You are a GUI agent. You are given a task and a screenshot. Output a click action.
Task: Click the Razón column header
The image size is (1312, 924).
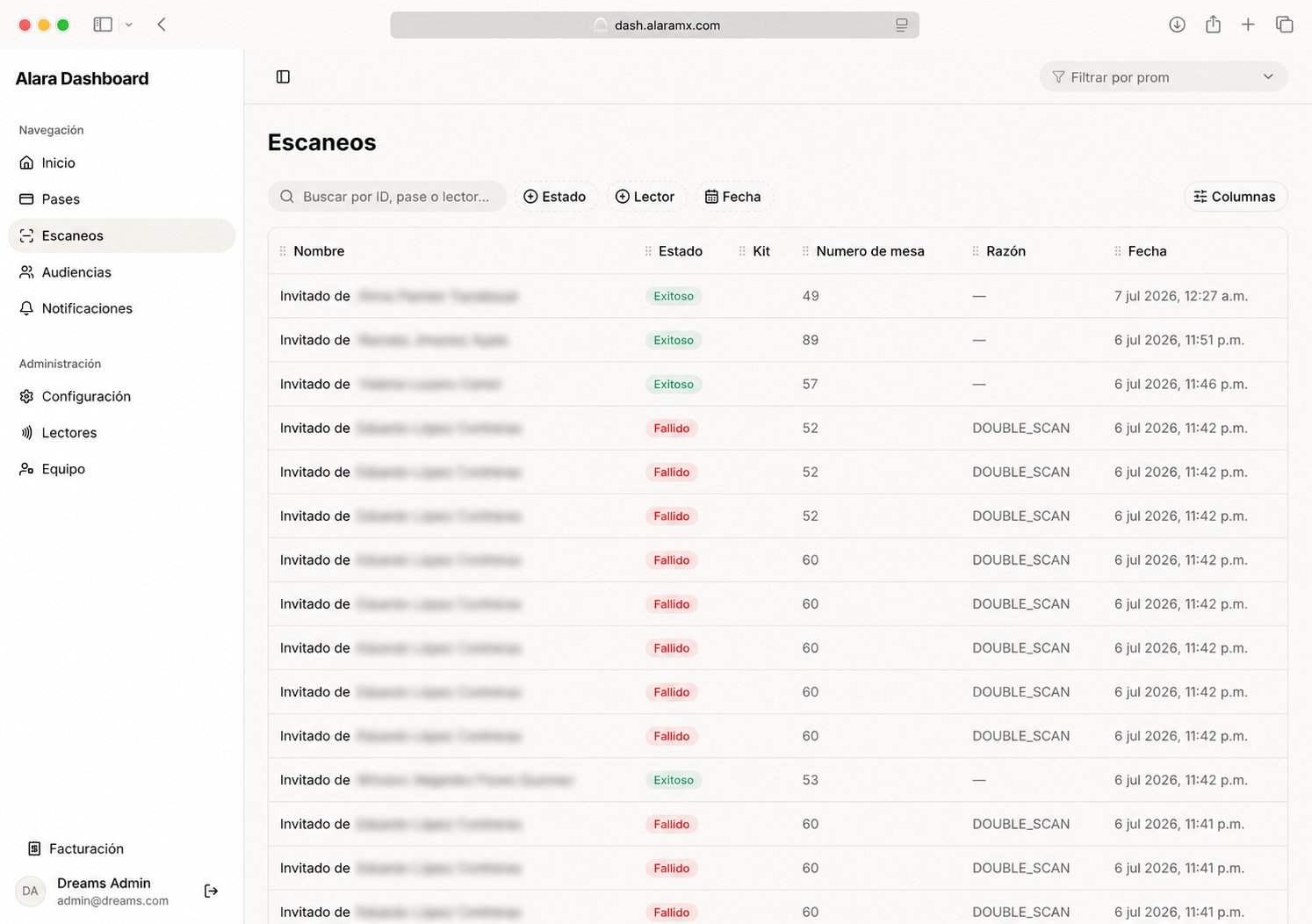click(1006, 251)
